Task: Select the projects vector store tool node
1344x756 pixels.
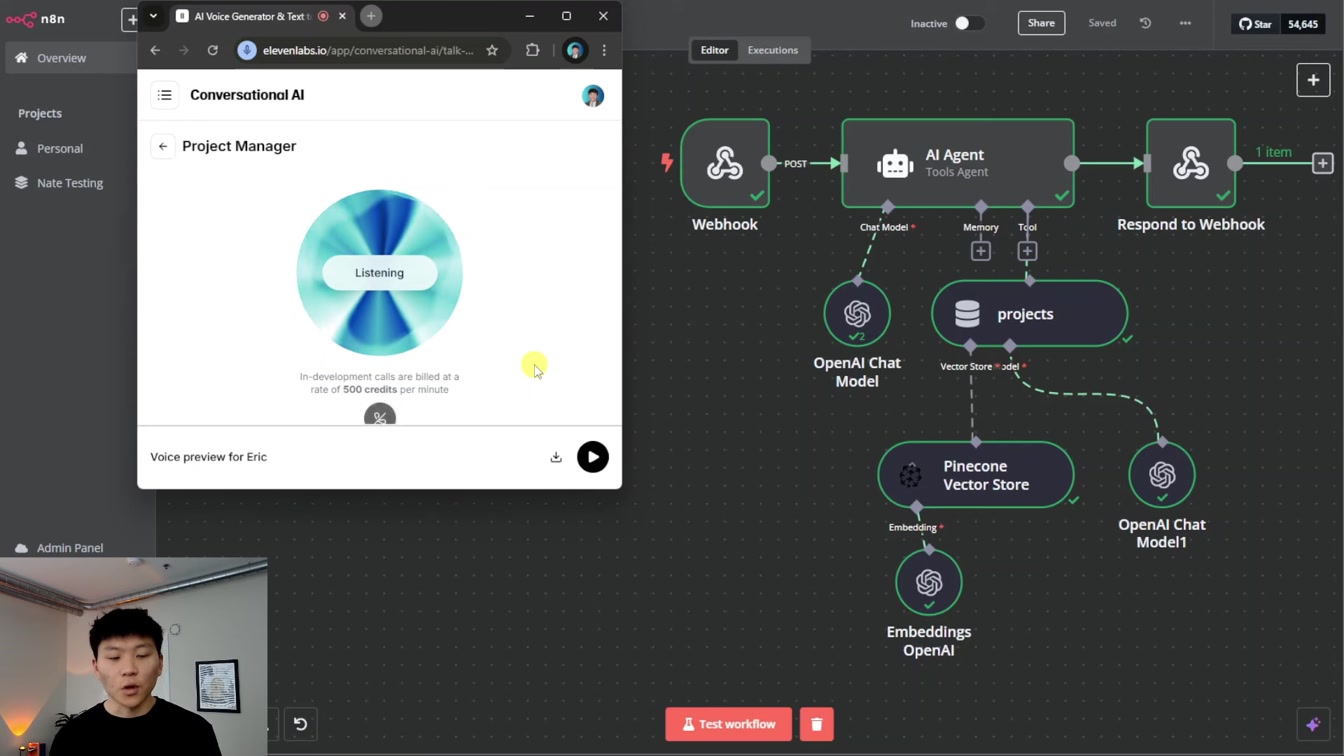Action: pyautogui.click(x=1029, y=314)
